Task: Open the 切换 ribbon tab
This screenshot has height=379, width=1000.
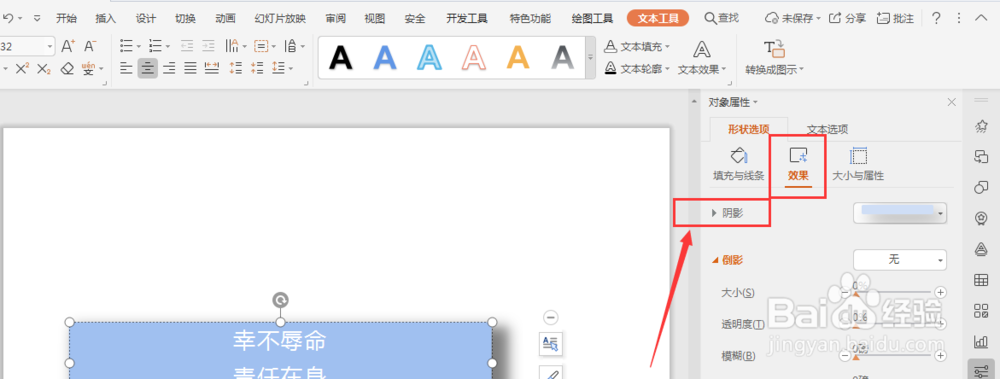Action: 185,19
